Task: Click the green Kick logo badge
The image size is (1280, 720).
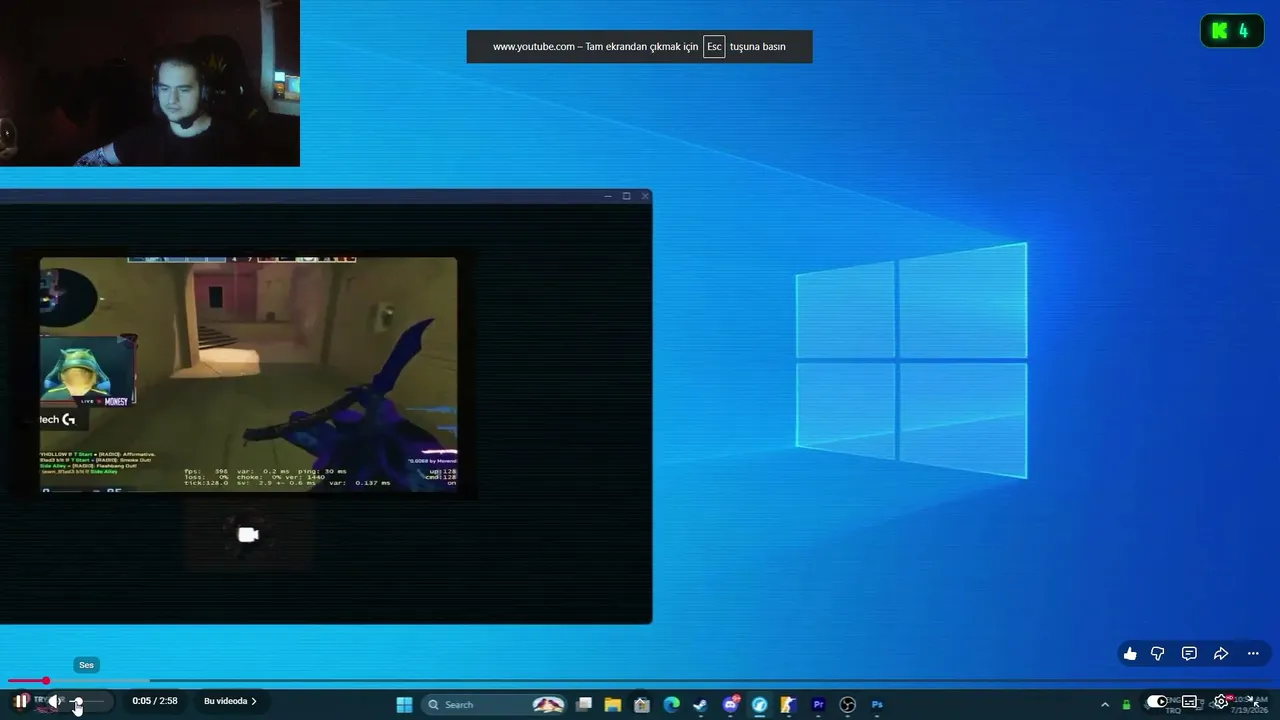Action: [1232, 31]
